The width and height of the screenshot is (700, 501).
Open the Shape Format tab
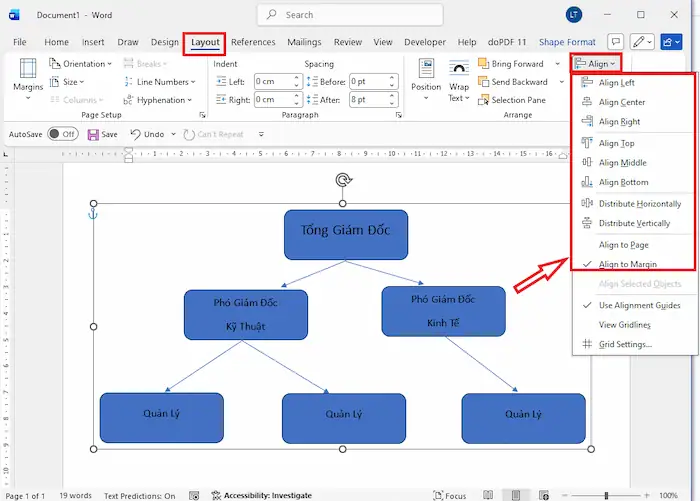tap(567, 43)
